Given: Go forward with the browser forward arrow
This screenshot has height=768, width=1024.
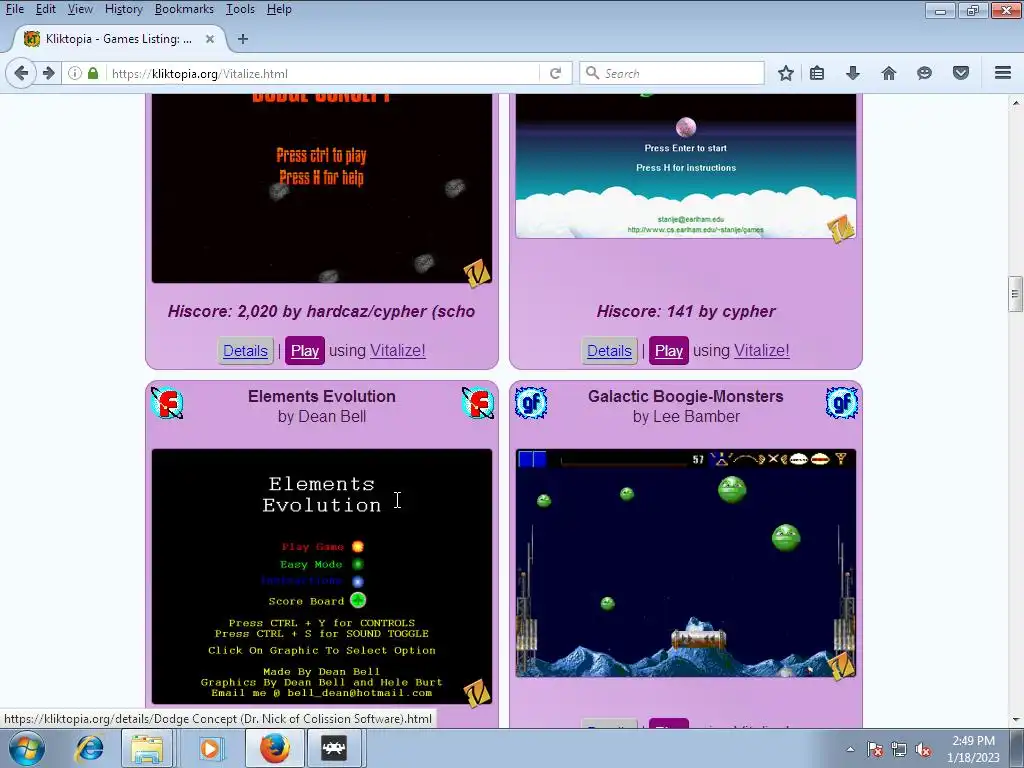Looking at the screenshot, I should click(x=48, y=73).
